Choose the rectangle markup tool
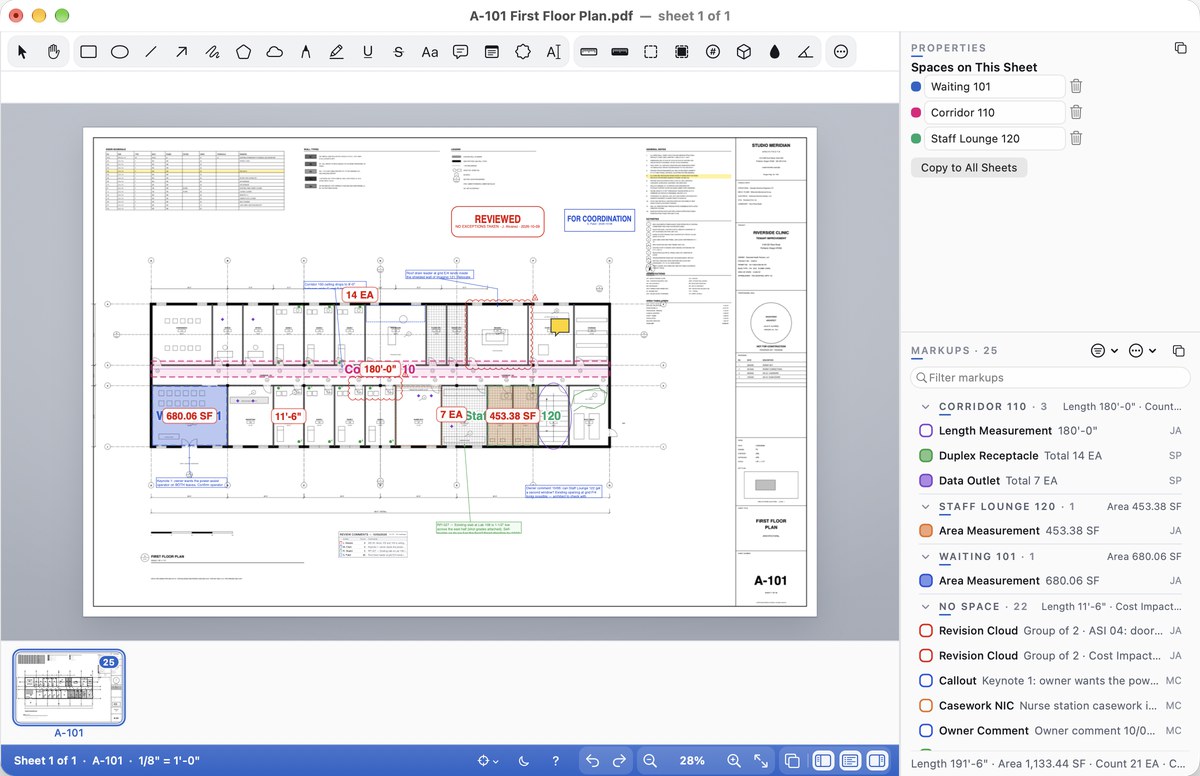 [88, 52]
